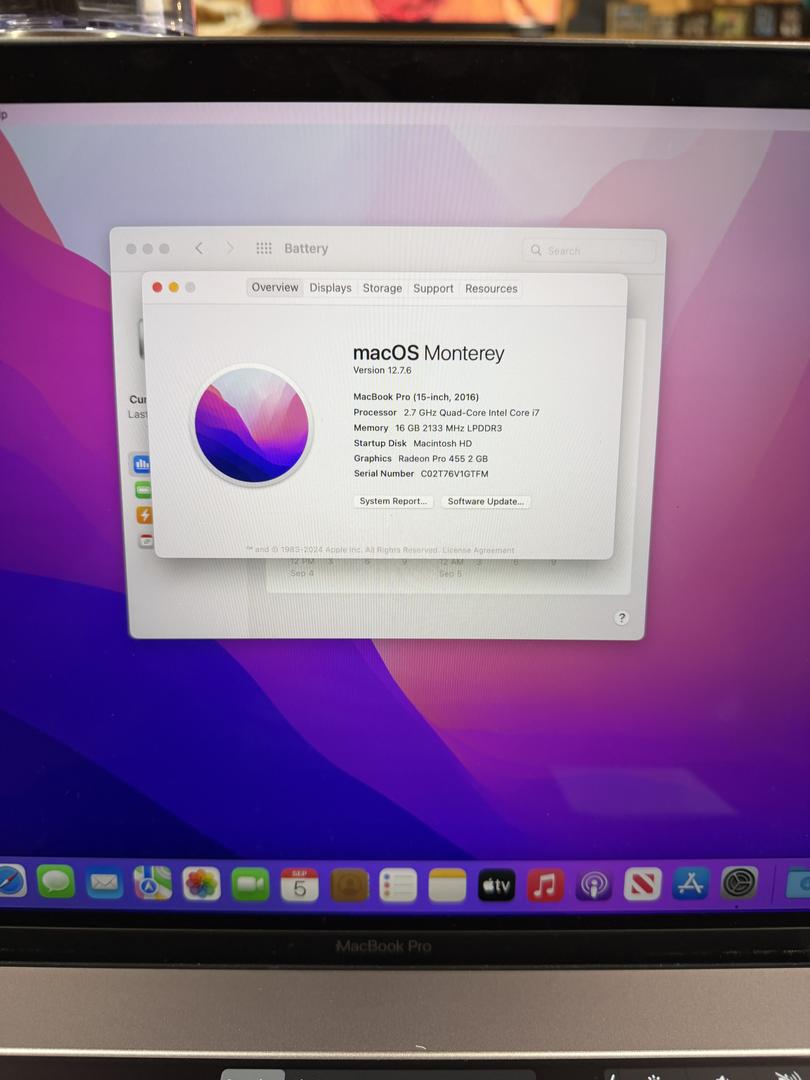This screenshot has height=1080, width=810.
Task: Open Messages from the dock
Action: point(56,882)
